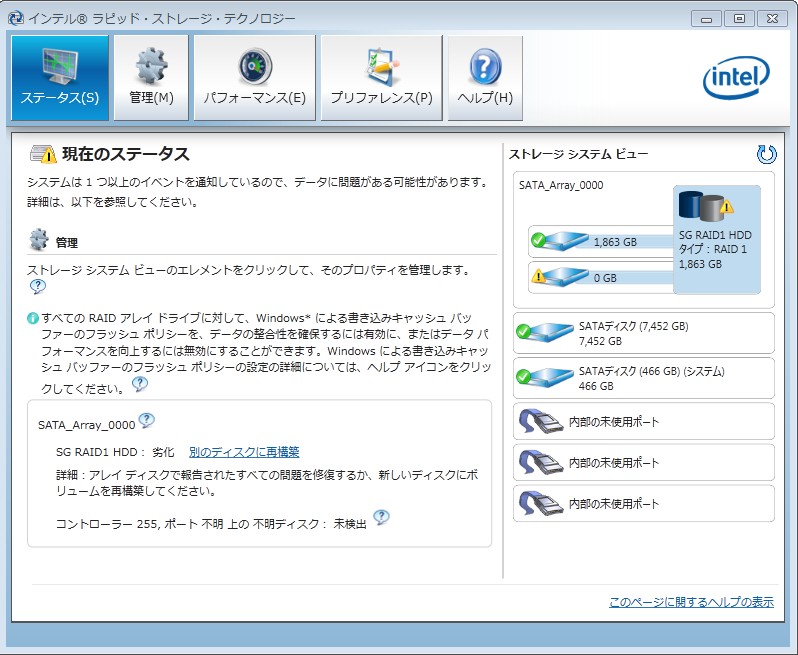Viewport: 798px width, 655px height.
Task: Click the refresh icon in Storage System View
Action: pyautogui.click(x=767, y=154)
